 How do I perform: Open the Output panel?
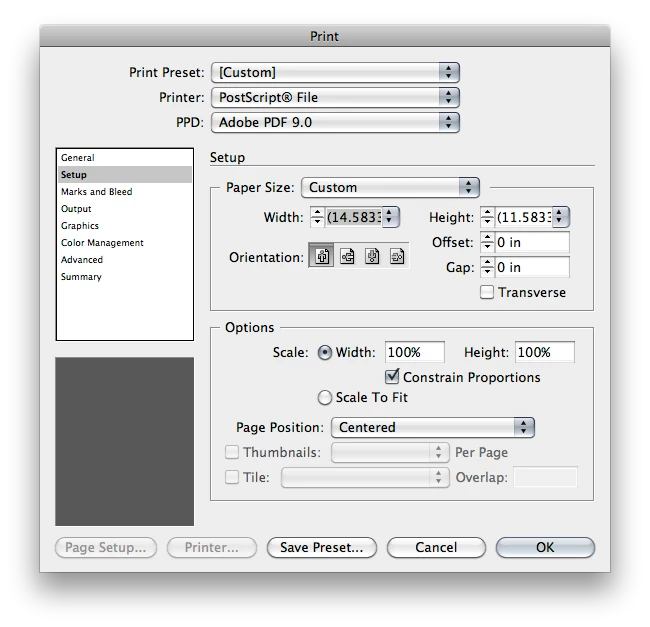(x=124, y=208)
